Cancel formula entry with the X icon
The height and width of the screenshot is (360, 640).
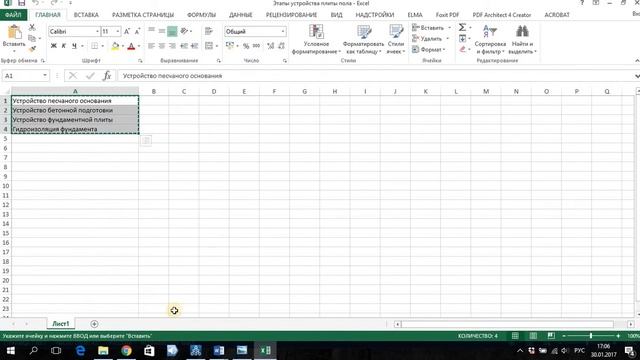(x=73, y=76)
